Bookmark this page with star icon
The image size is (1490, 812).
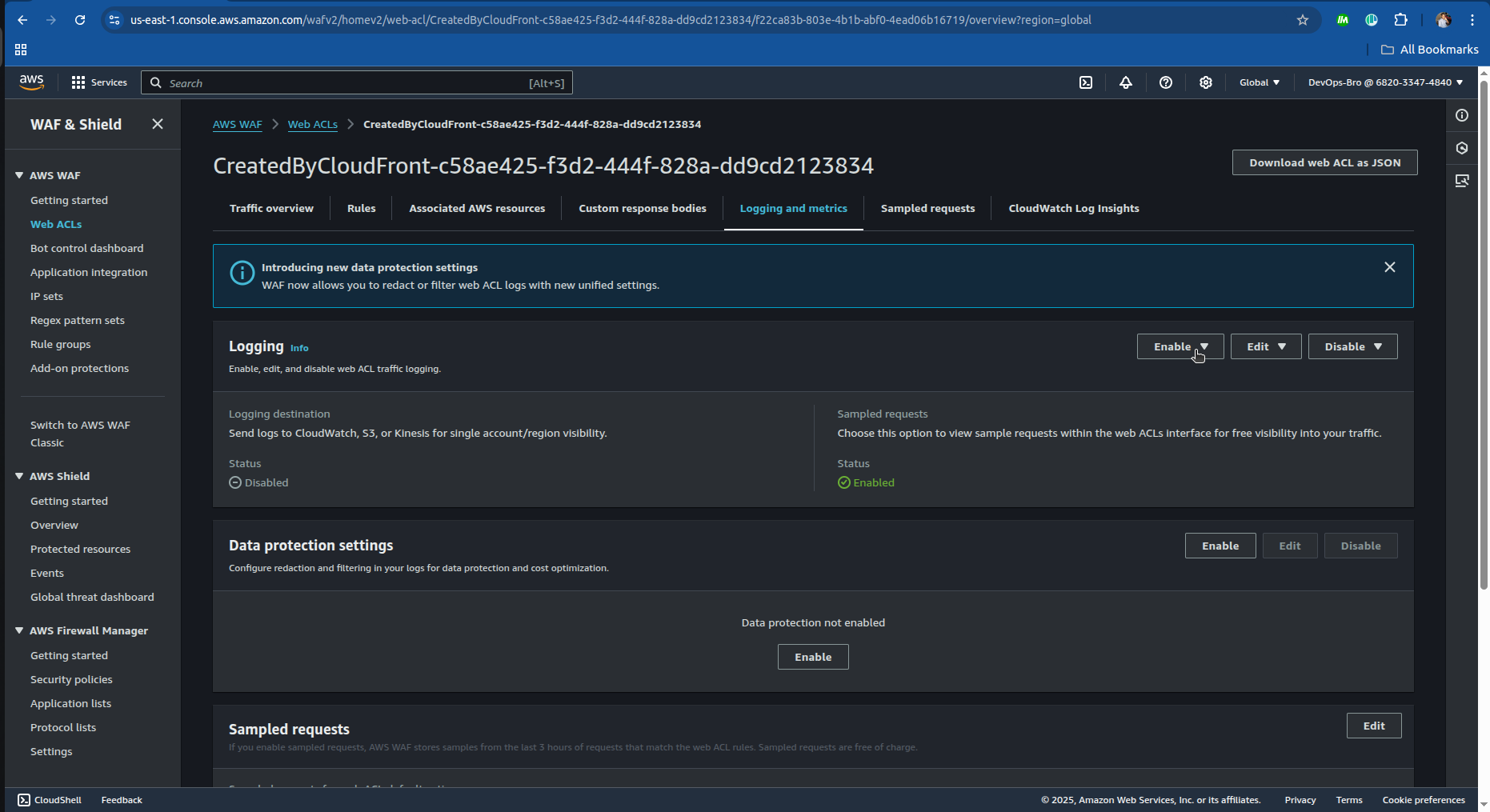(x=1303, y=20)
